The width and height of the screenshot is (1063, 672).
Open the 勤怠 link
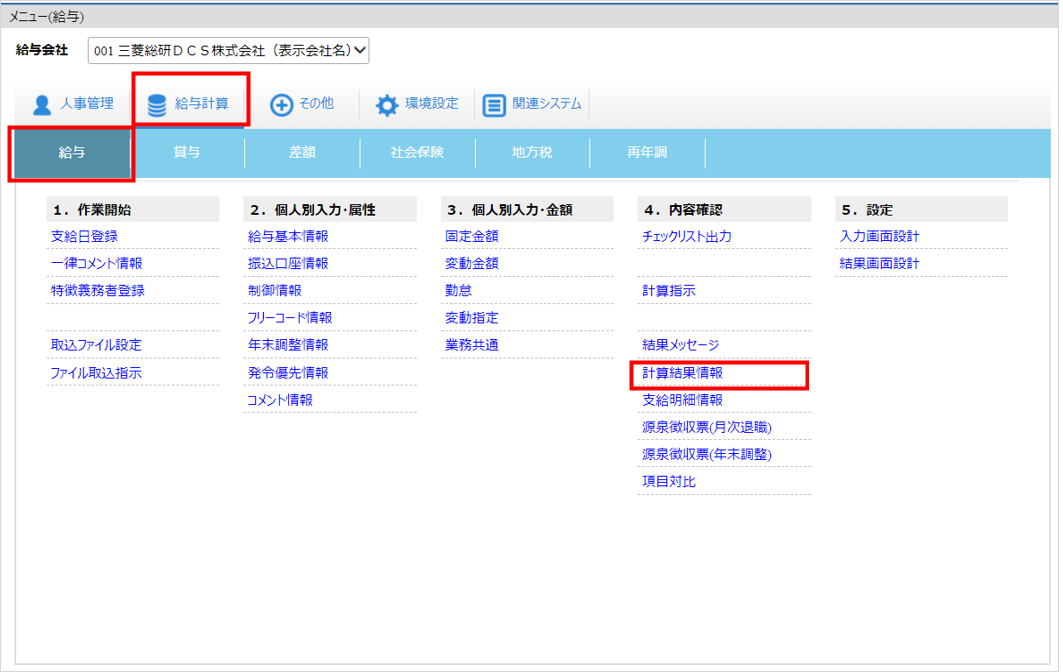click(x=458, y=291)
